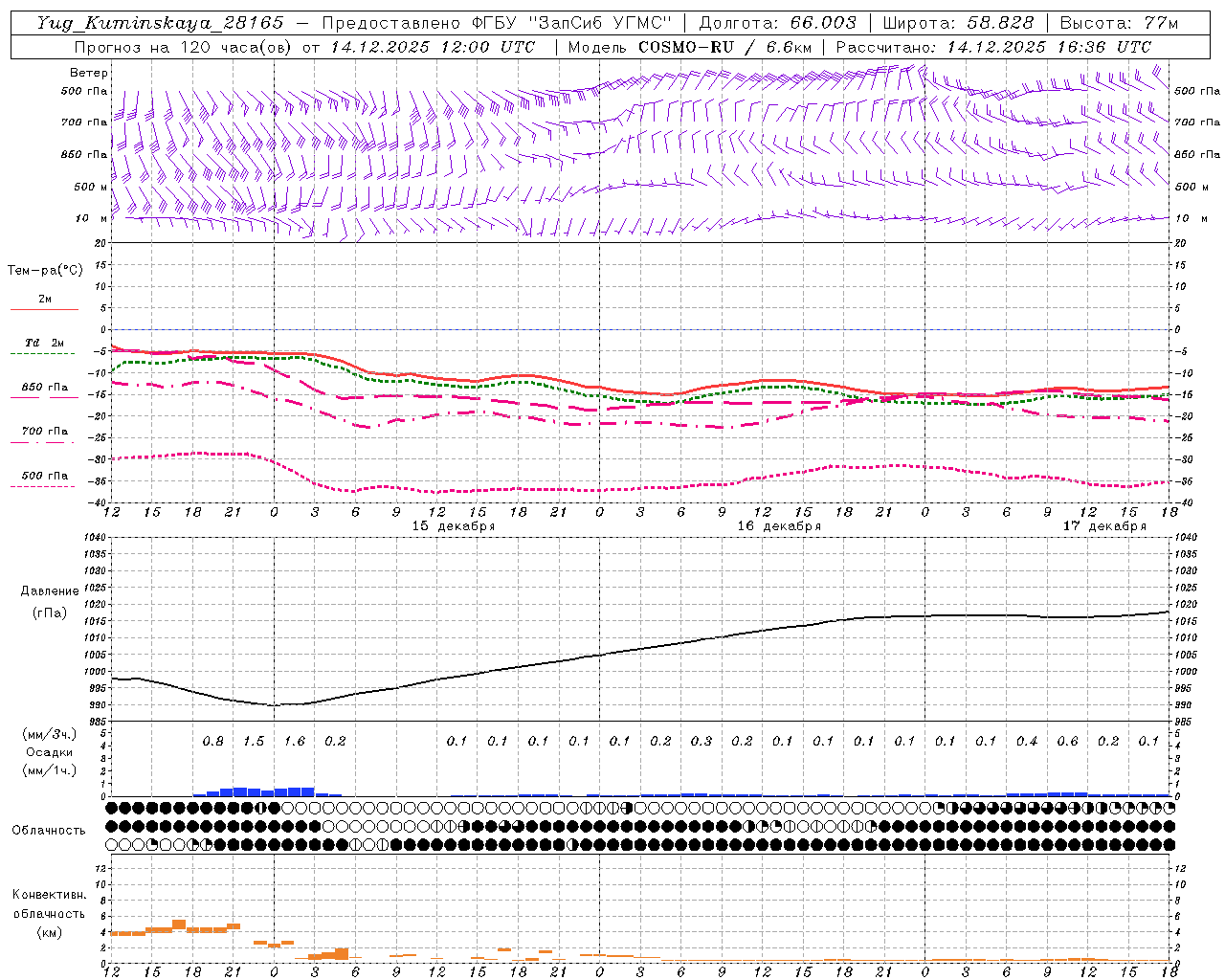Click the 0.6 precipitation value
Viewport: 1225px width, 980px height.
click(1068, 742)
